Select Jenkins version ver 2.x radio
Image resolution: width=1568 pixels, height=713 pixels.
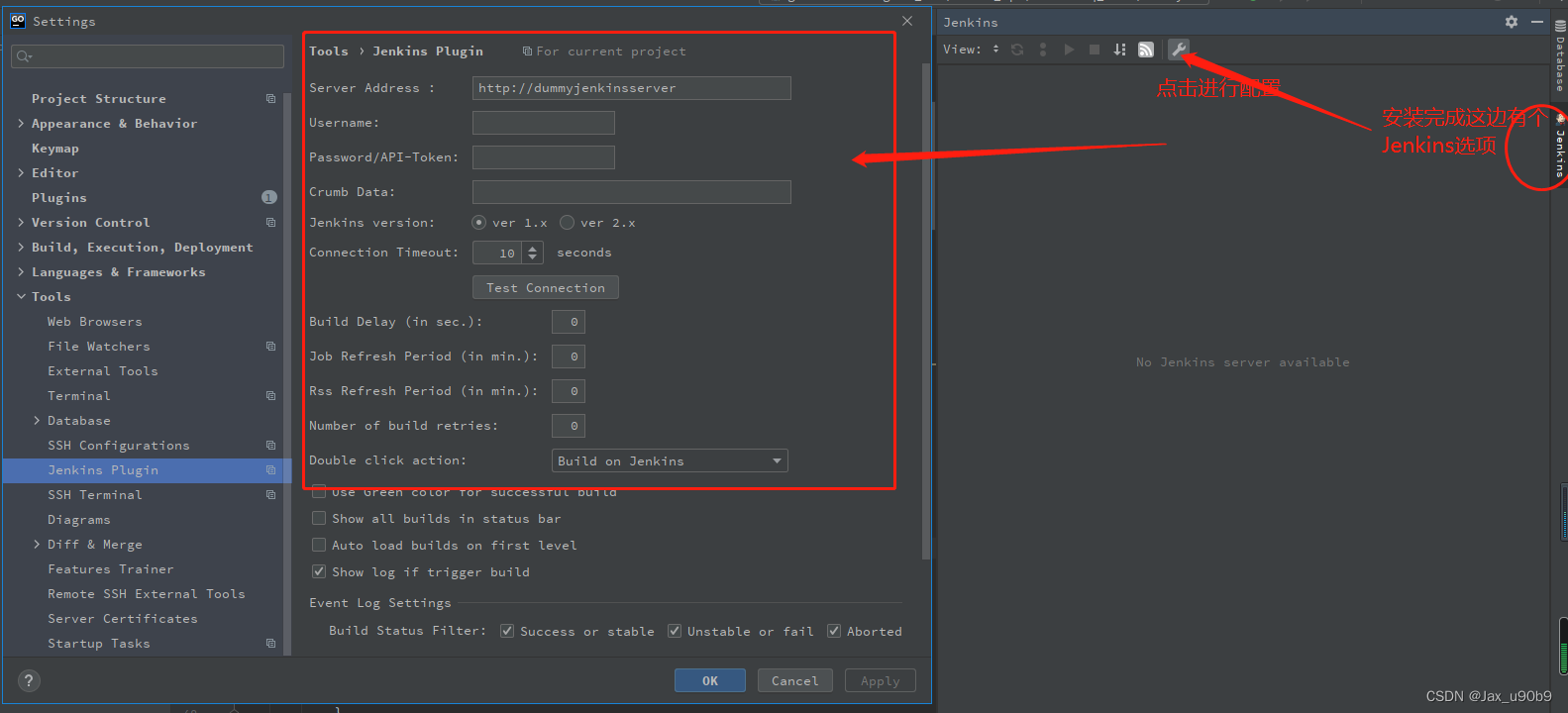[x=567, y=223]
